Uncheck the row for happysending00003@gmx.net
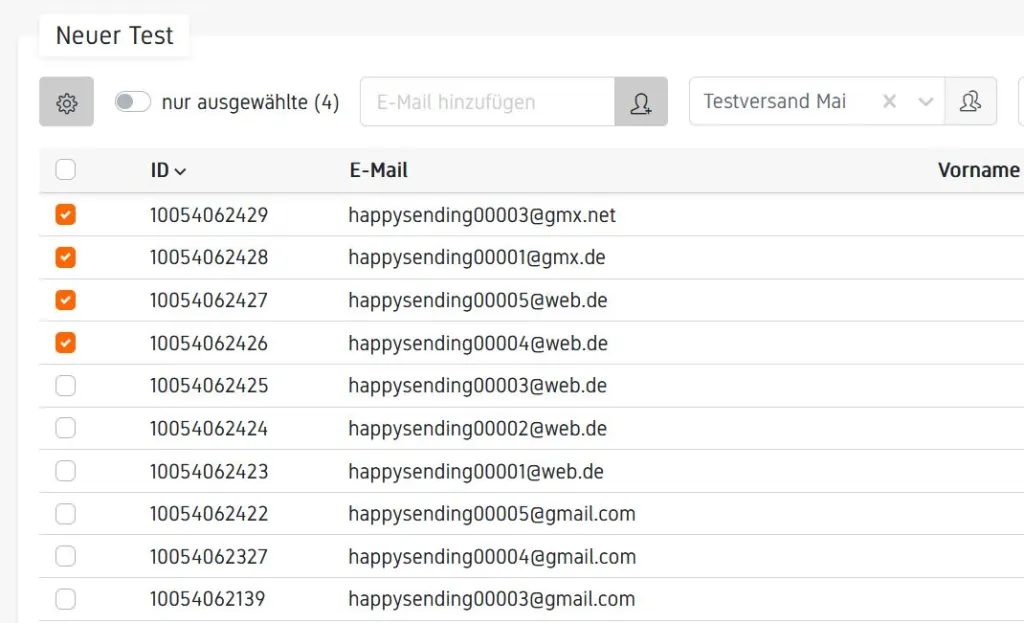1024x623 pixels. [65, 215]
